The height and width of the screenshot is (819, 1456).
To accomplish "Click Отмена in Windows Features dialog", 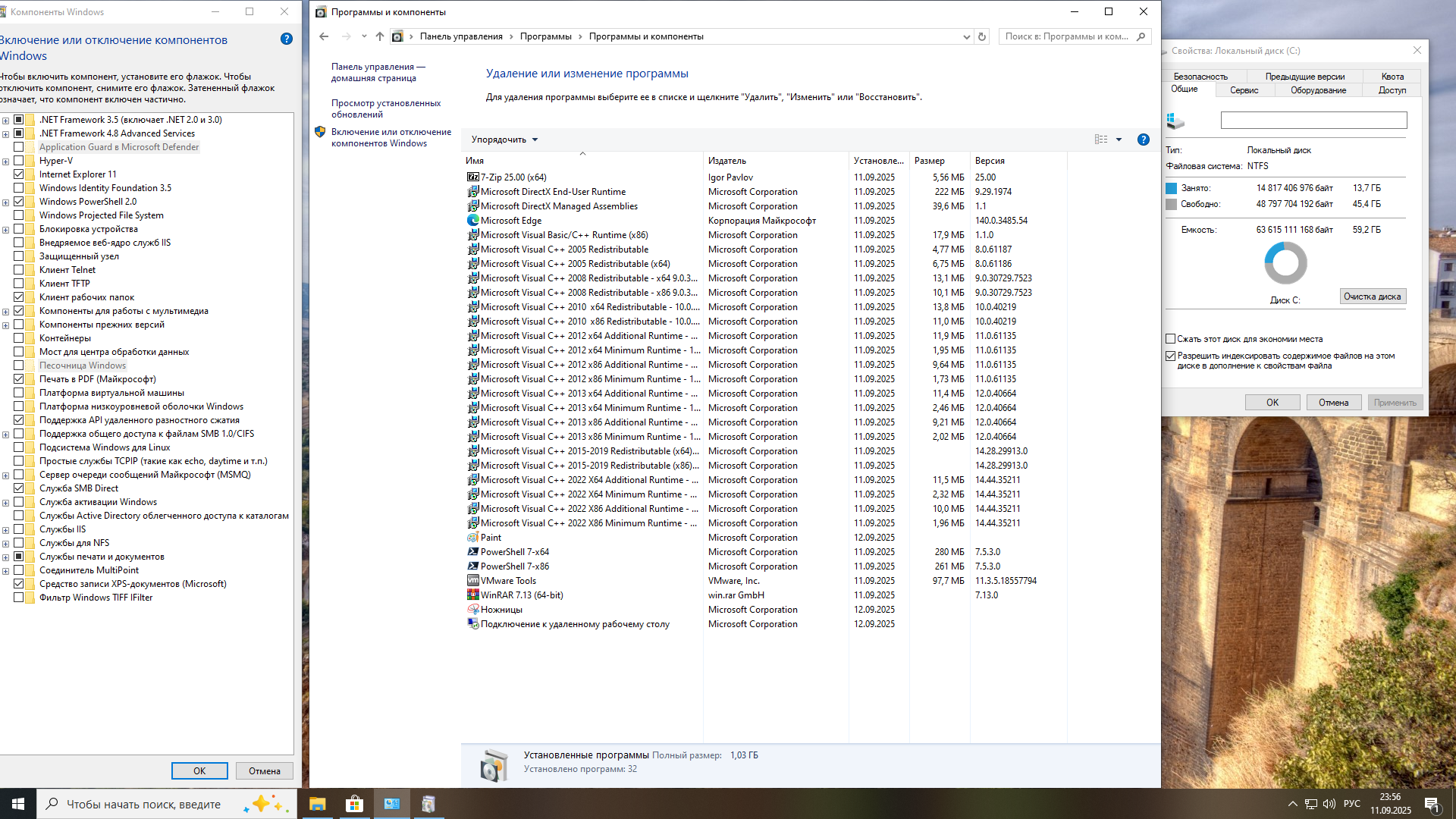I will point(265,771).
